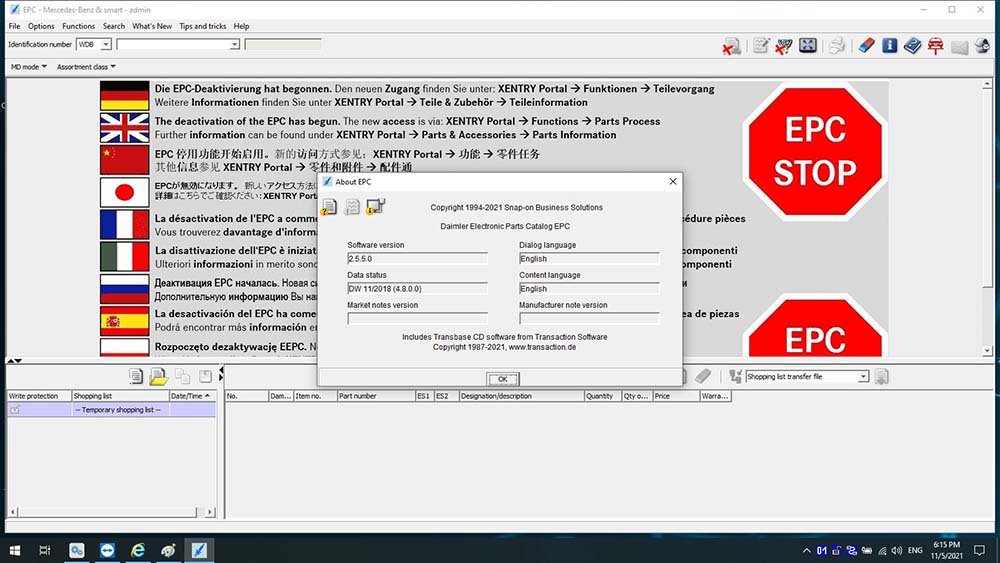Click the new shopping list document icon
Image resolution: width=1000 pixels, height=563 pixels.
tap(135, 376)
